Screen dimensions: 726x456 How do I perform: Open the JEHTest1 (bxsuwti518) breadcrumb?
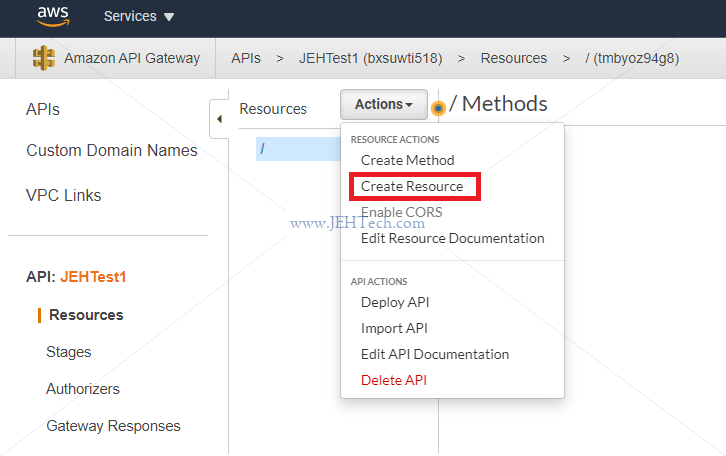click(x=370, y=58)
